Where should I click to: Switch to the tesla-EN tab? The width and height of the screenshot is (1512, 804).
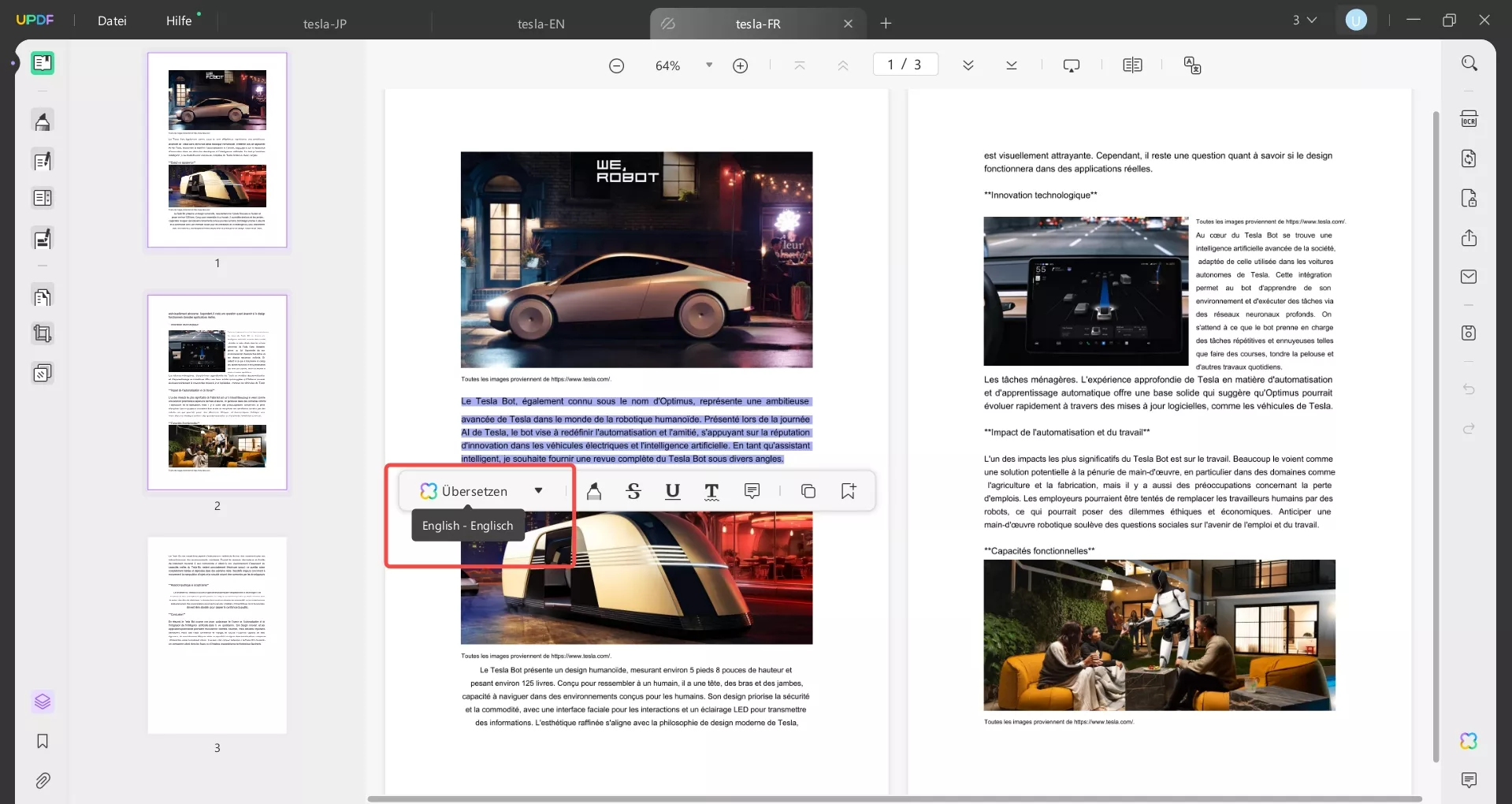[x=541, y=24]
